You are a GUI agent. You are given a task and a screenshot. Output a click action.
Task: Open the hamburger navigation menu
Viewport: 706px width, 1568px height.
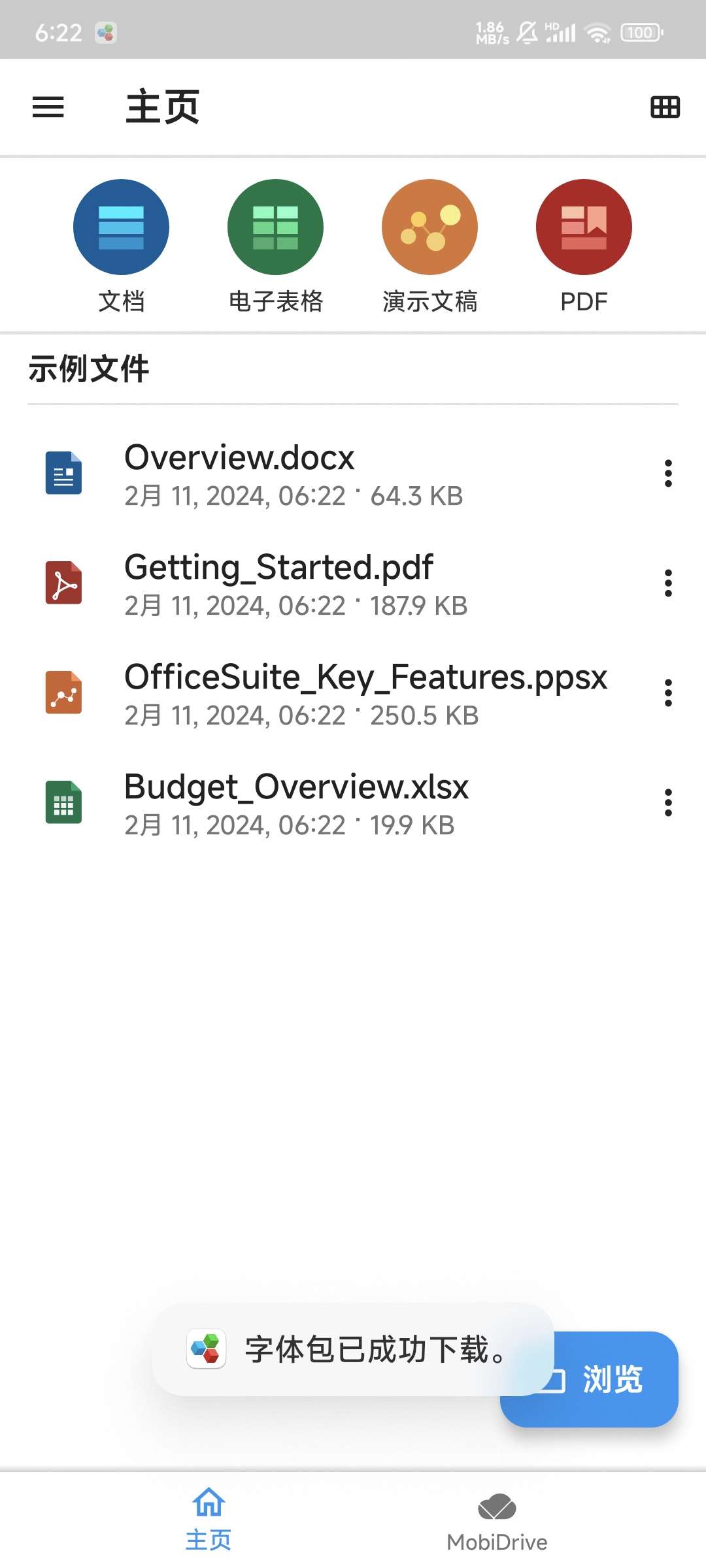tap(48, 107)
